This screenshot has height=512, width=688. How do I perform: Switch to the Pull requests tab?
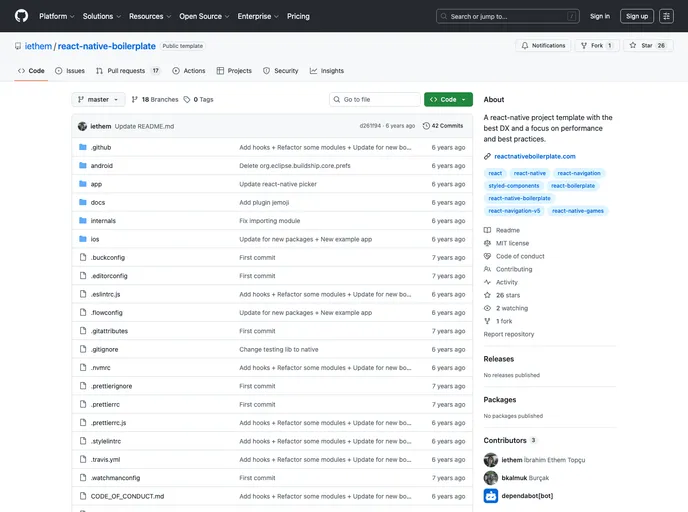click(x=130, y=71)
